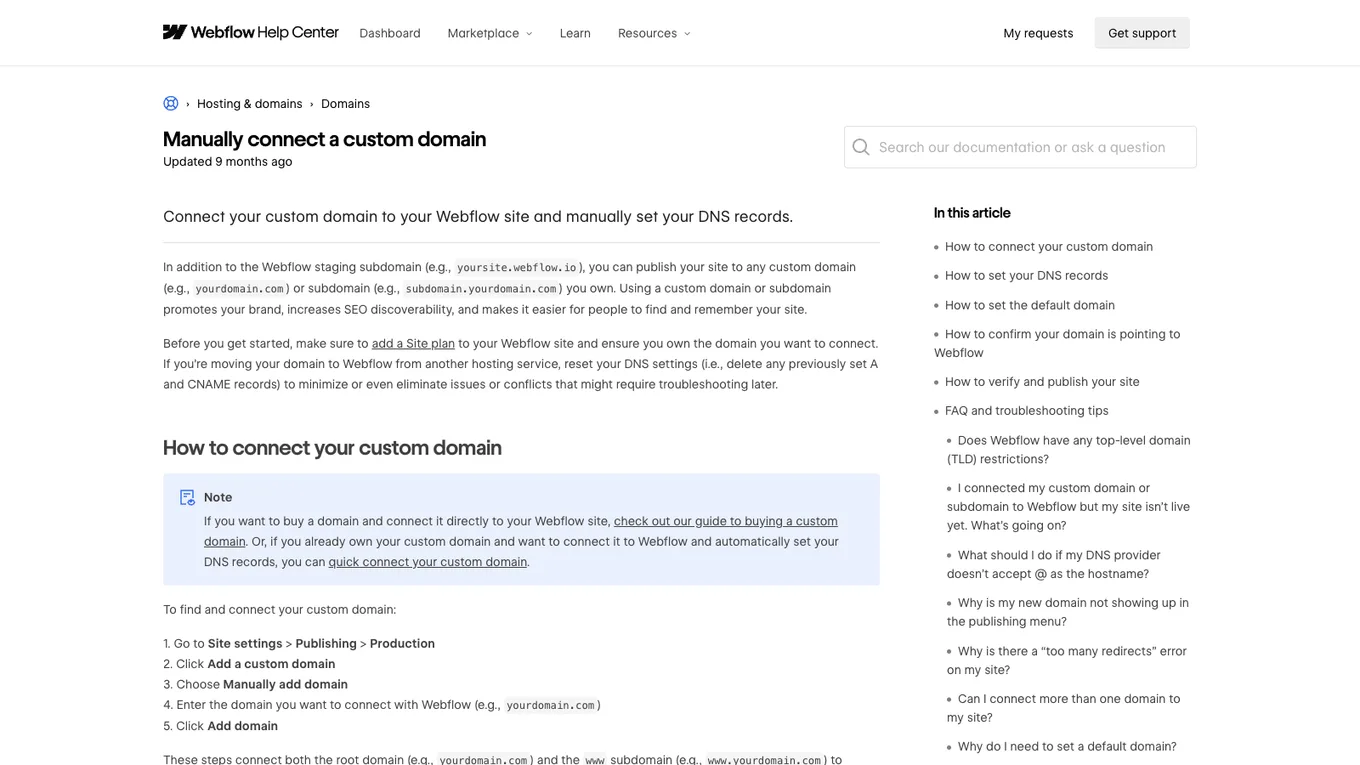Go to Hosting & domains breadcrumb
The height and width of the screenshot is (765, 1360).
coord(249,104)
